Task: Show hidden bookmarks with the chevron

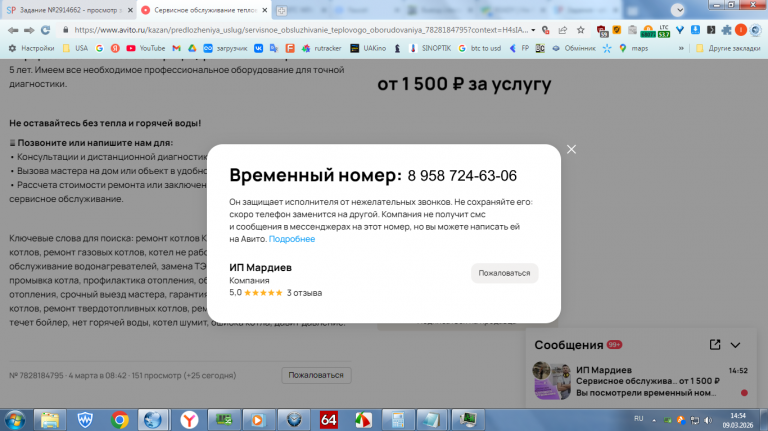Action: click(x=681, y=48)
